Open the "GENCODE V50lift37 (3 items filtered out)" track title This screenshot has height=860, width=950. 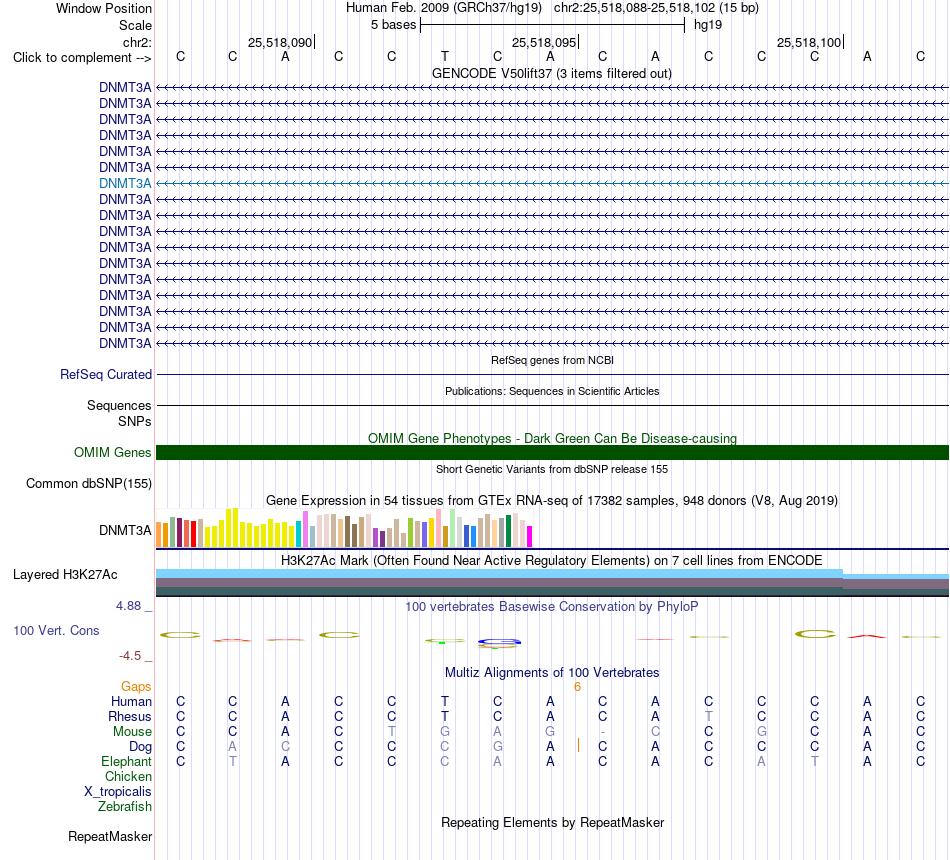pos(552,73)
